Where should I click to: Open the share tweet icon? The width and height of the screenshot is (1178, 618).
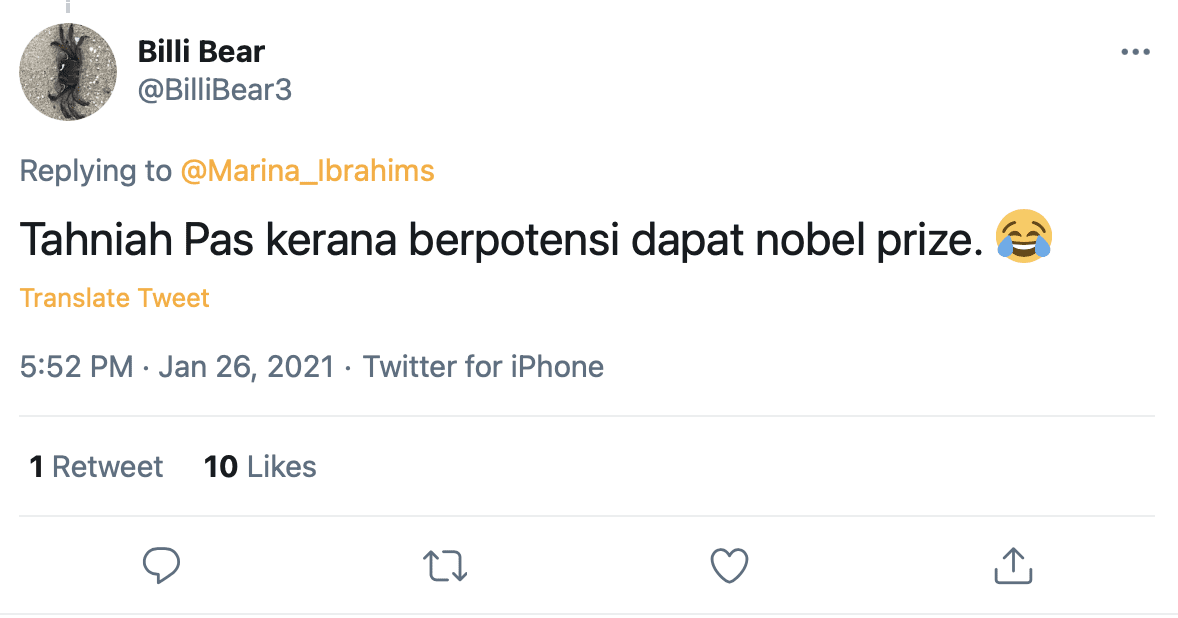tap(1012, 566)
